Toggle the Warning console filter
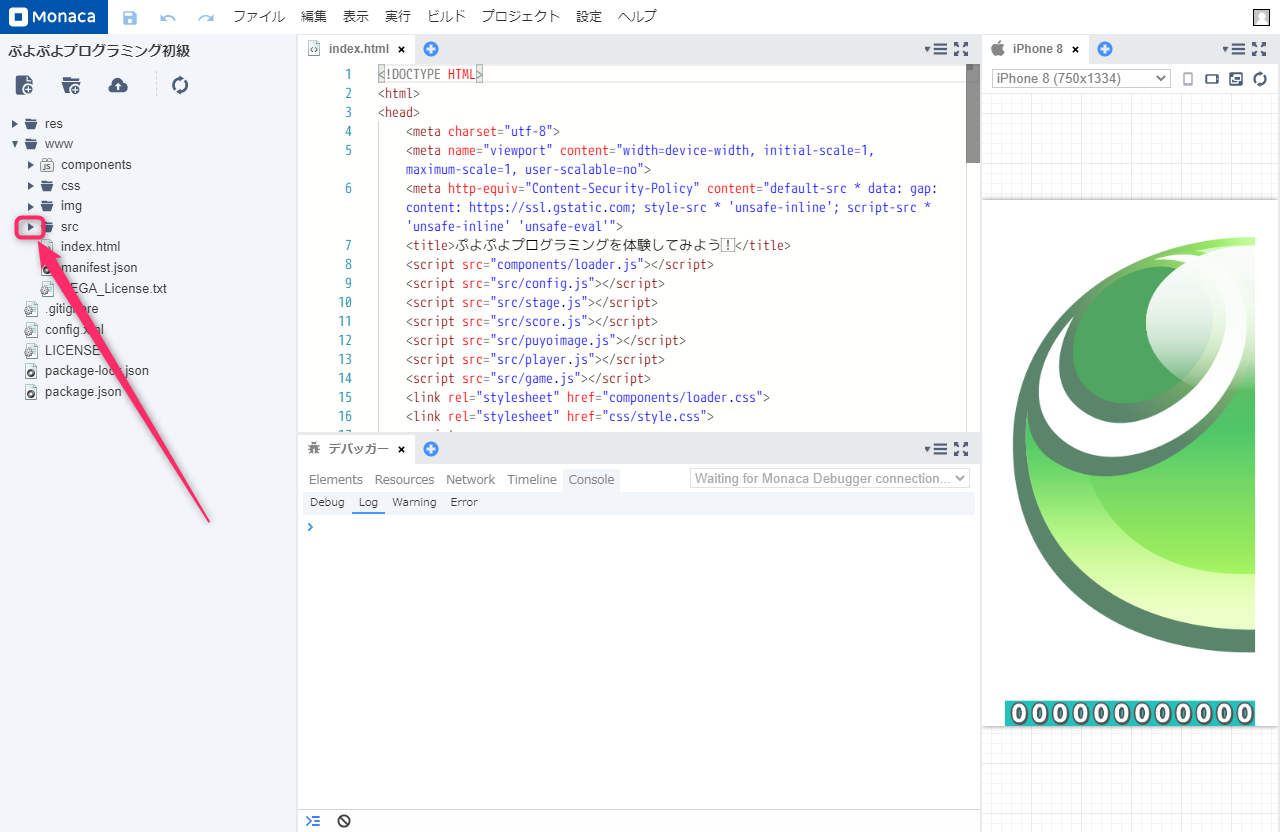Viewport: 1280px width, 832px height. [414, 502]
